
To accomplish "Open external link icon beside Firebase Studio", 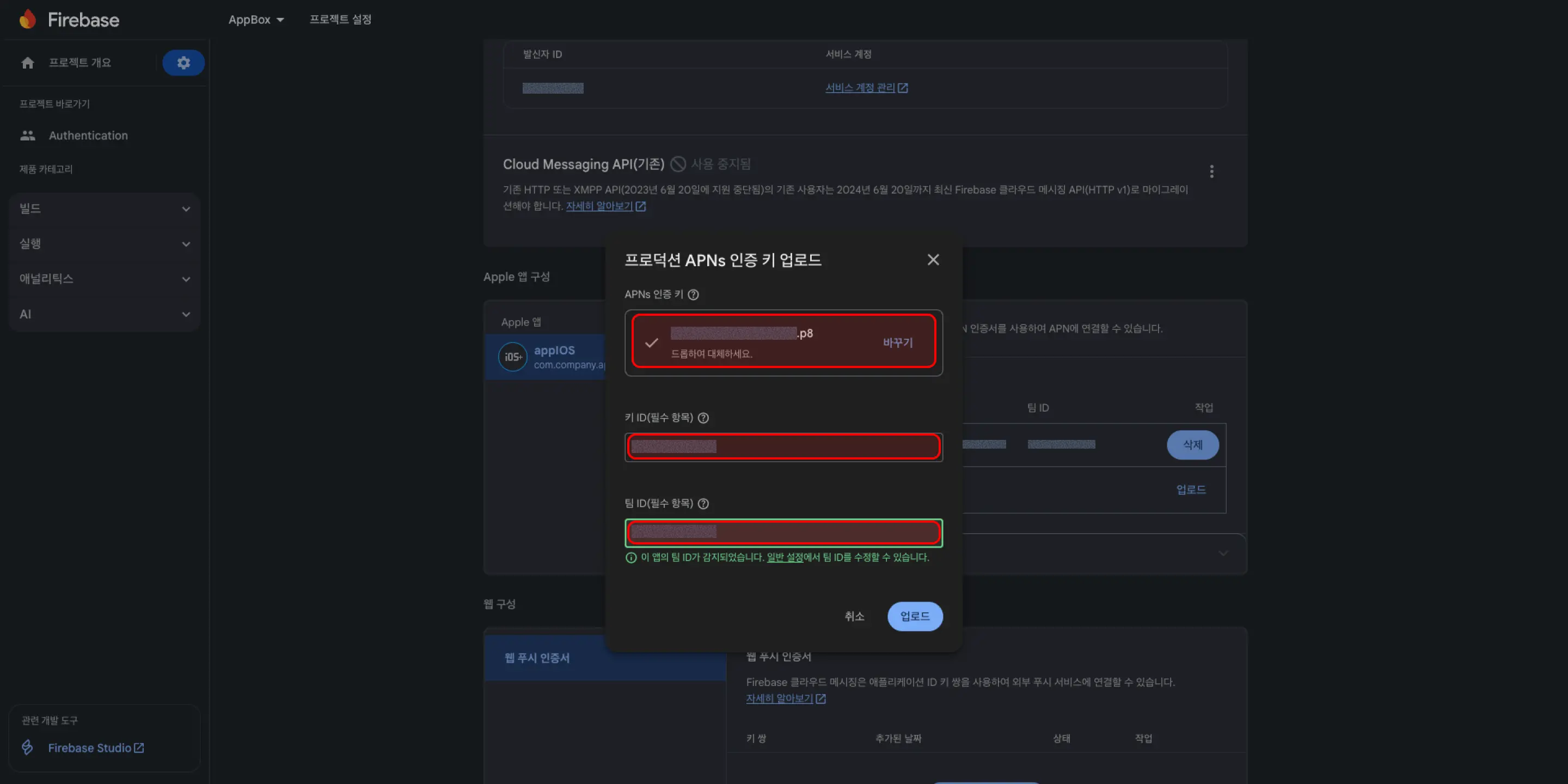I will coord(139,748).
